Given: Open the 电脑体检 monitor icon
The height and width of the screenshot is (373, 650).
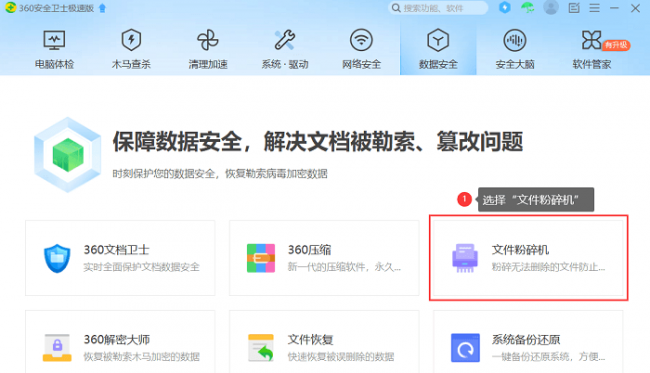Looking at the screenshot, I should [x=54, y=40].
